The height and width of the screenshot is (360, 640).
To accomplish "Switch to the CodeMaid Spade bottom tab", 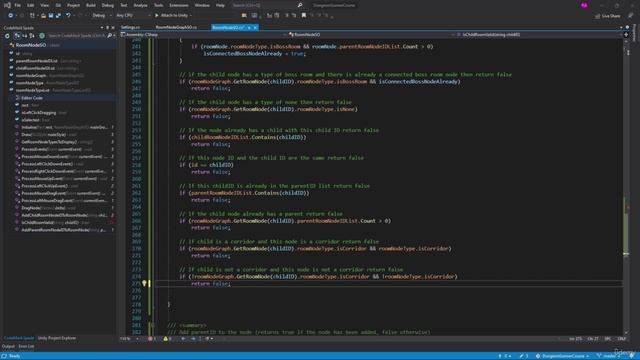I will pos(18,338).
